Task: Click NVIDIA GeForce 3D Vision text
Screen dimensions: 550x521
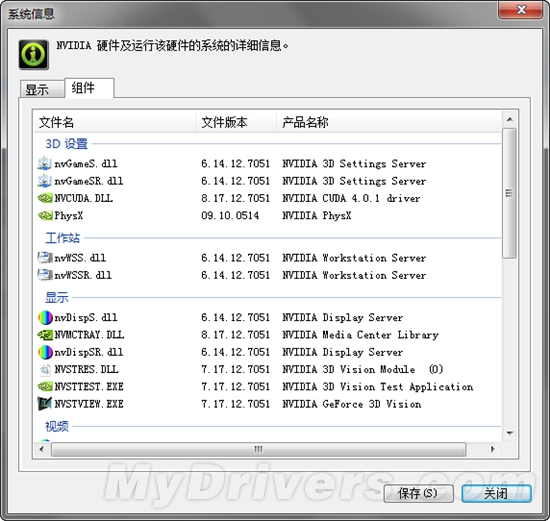Action: pyautogui.click(x=352, y=404)
